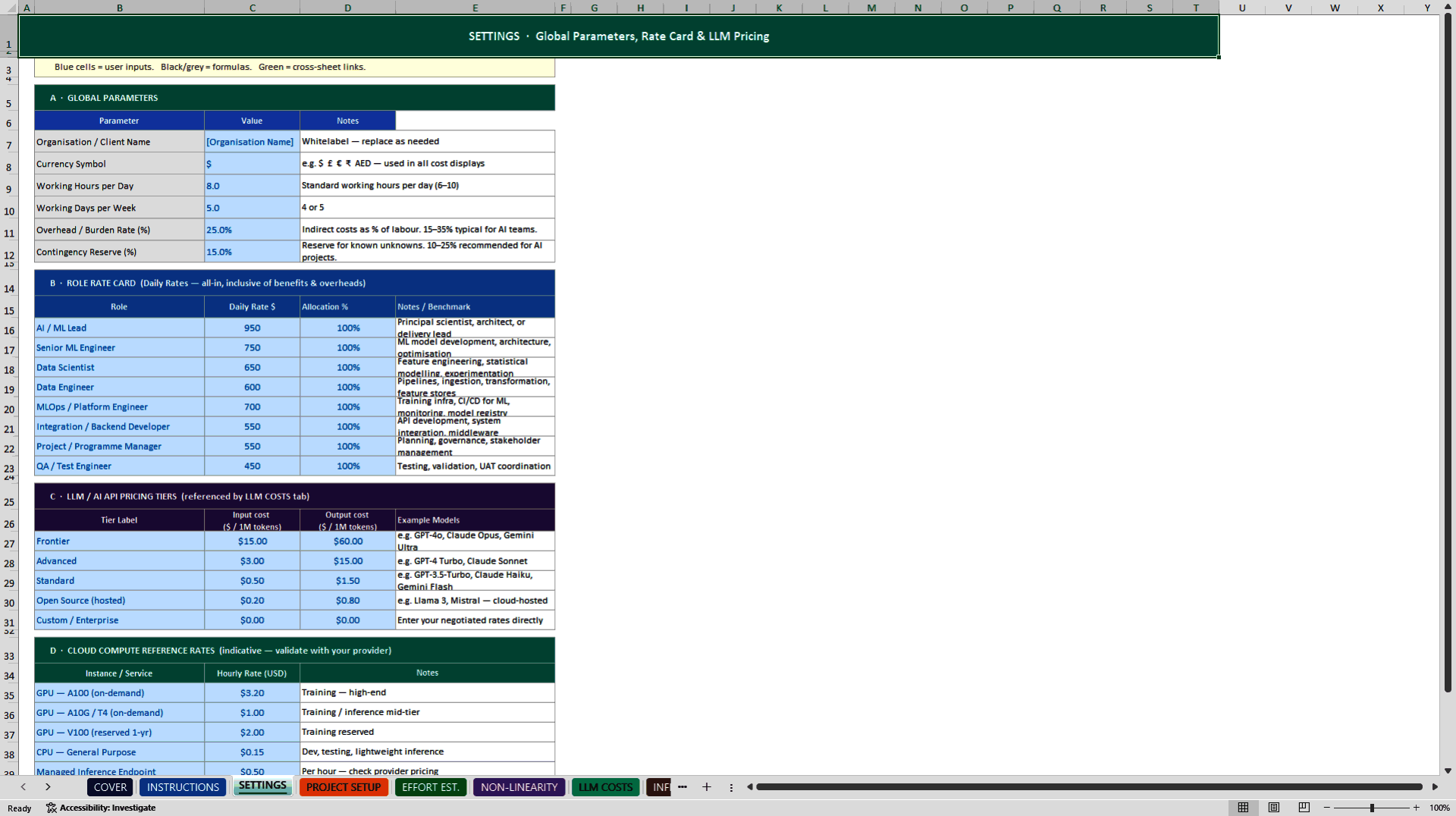
Task: Zoom out with minus icon
Action: click(1327, 808)
